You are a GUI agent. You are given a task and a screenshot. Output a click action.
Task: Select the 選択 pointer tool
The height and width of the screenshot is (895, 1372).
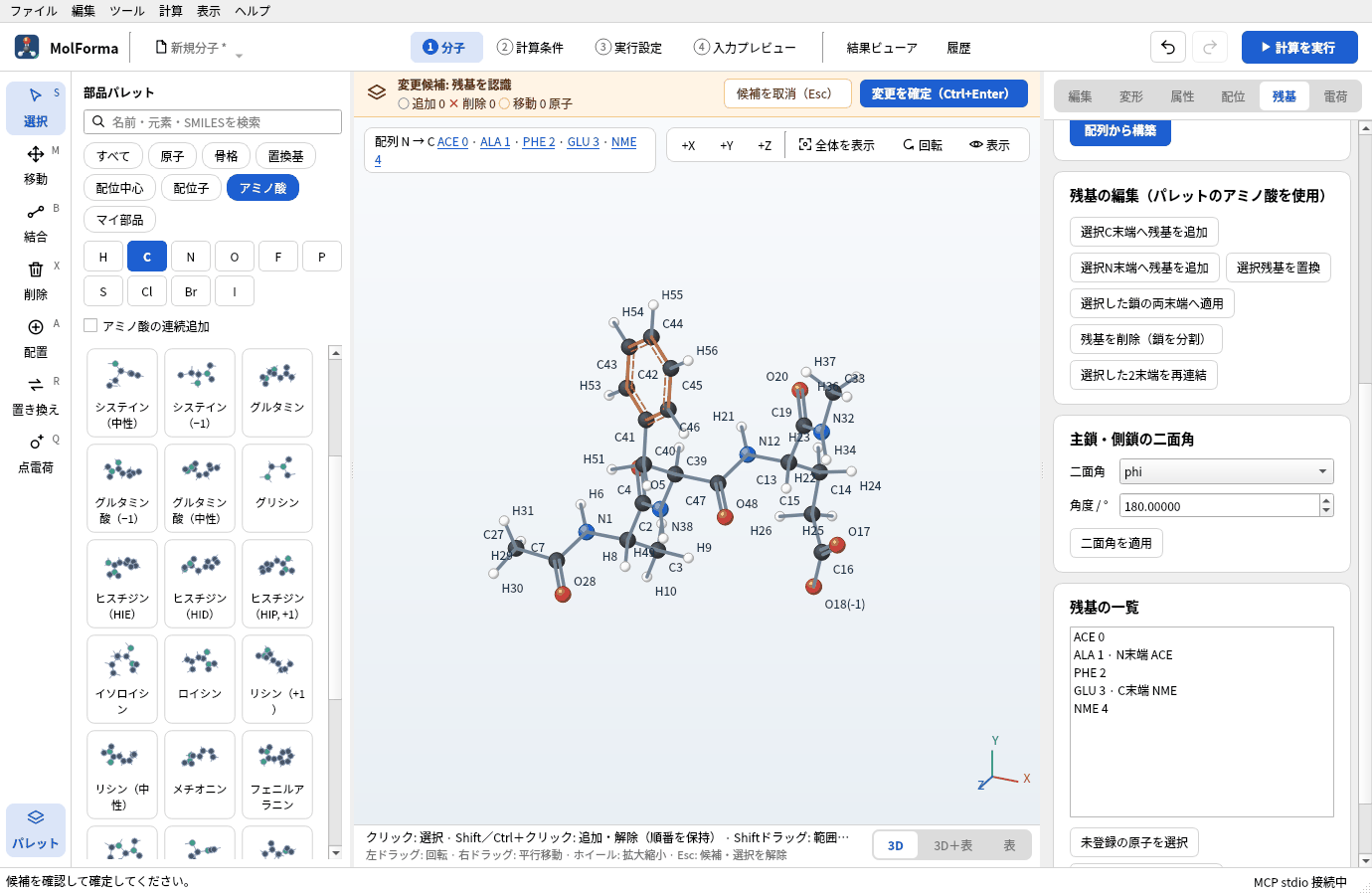tap(36, 107)
